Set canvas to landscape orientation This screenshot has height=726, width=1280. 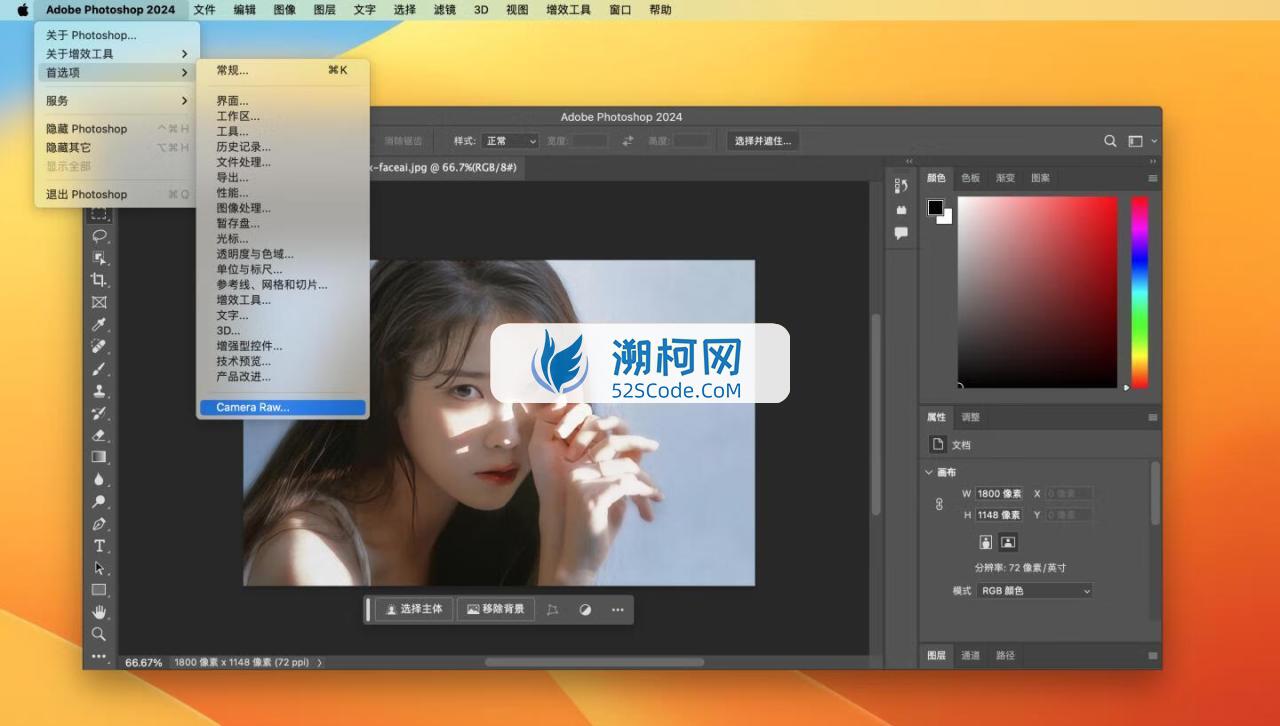pyautogui.click(x=1008, y=542)
